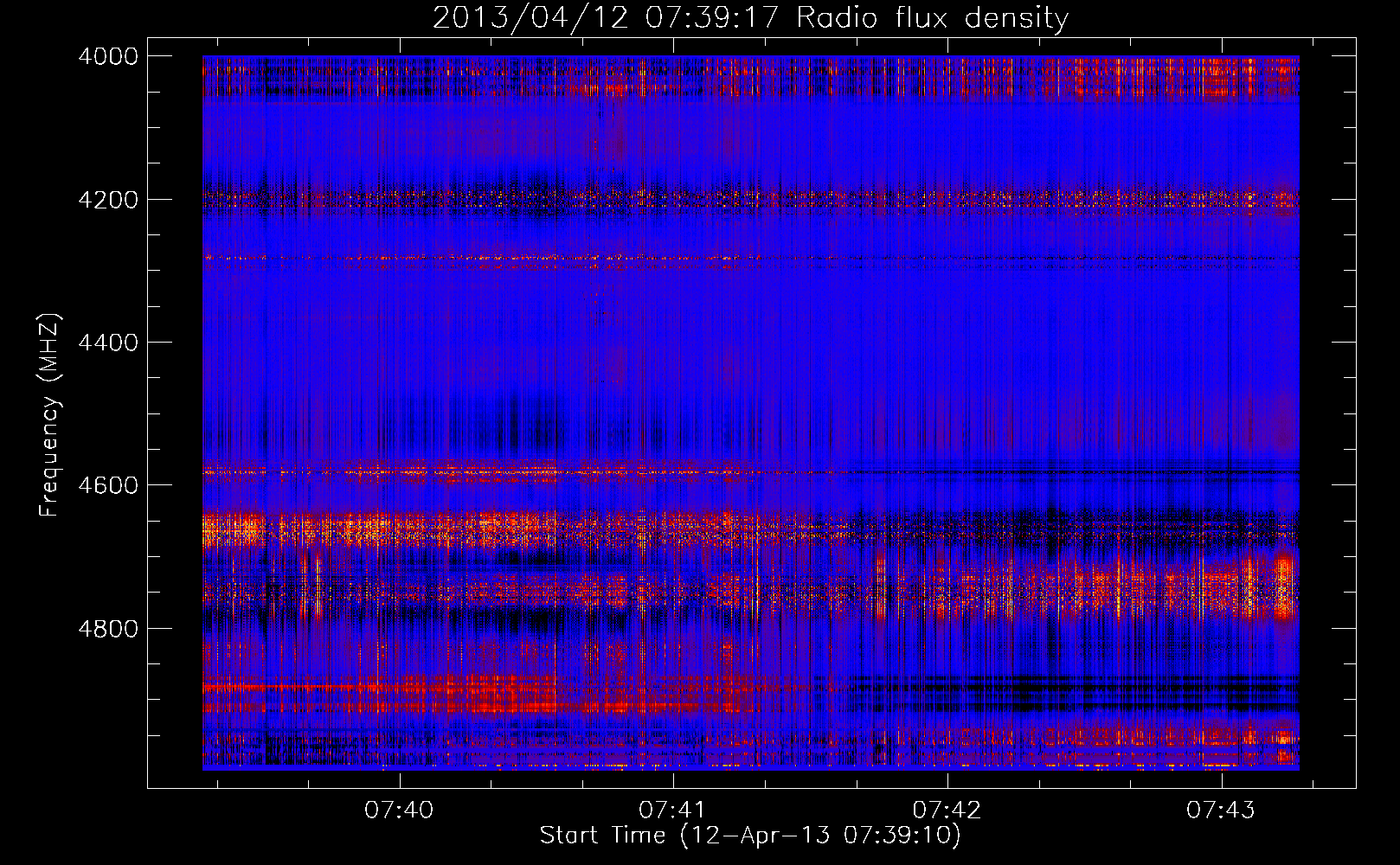Click the 07:40 time axis label

(x=399, y=811)
